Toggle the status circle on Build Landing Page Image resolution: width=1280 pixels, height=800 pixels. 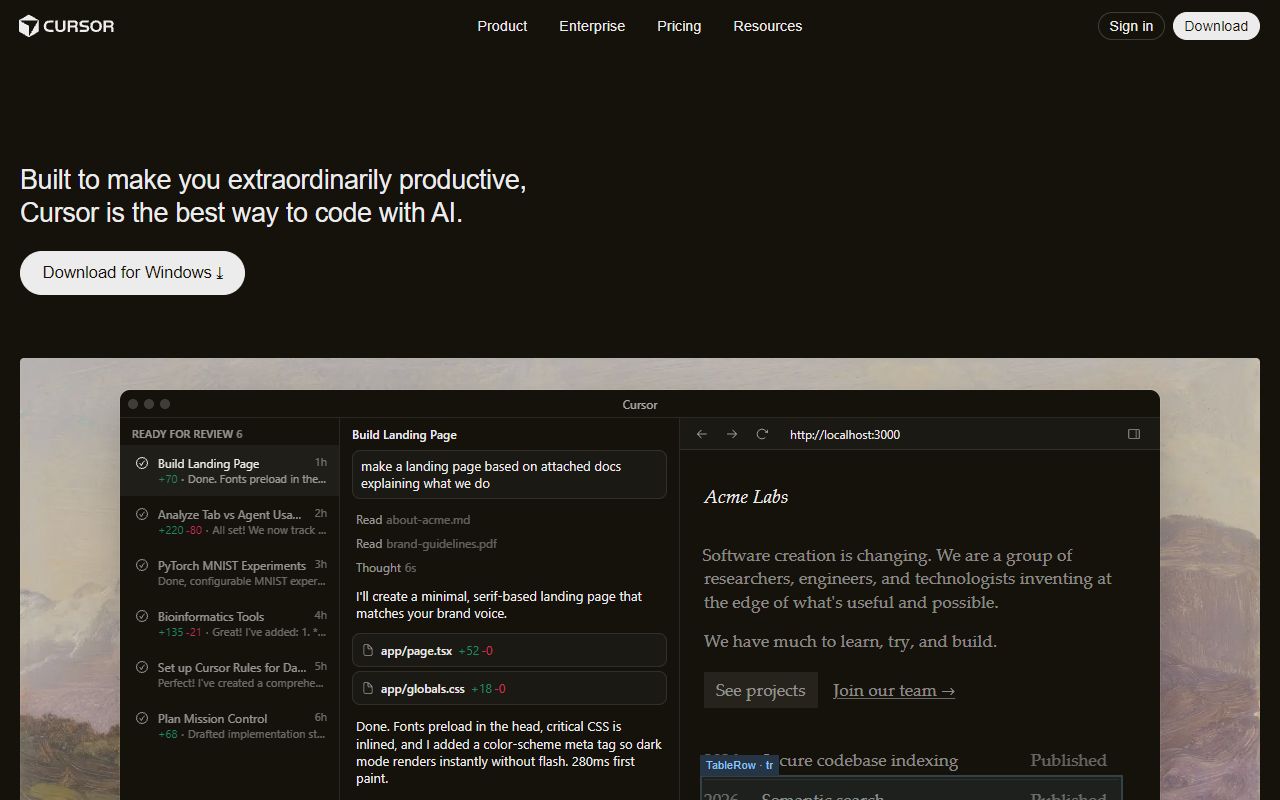141,462
